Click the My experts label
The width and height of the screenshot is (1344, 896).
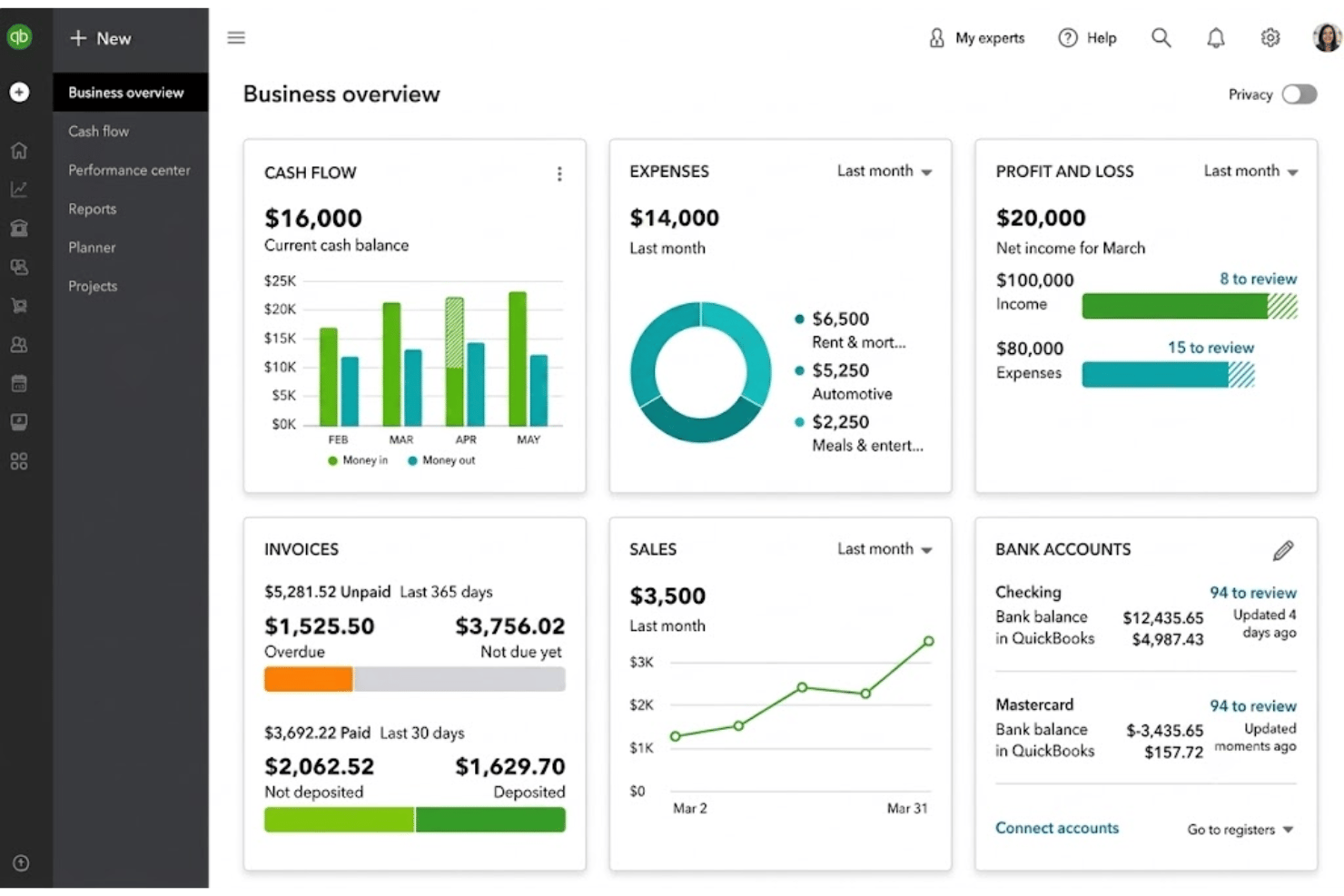pos(990,38)
